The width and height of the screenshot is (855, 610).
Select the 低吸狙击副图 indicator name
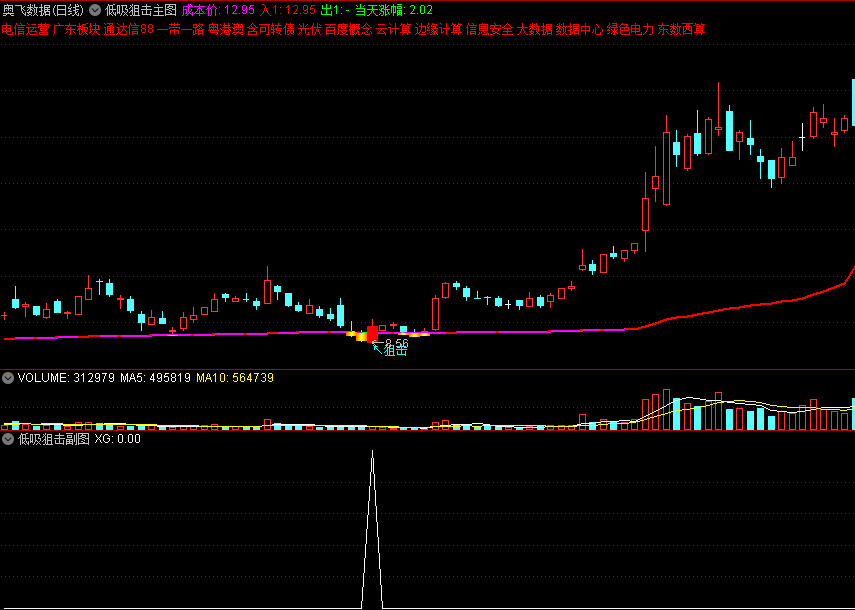(x=54, y=439)
